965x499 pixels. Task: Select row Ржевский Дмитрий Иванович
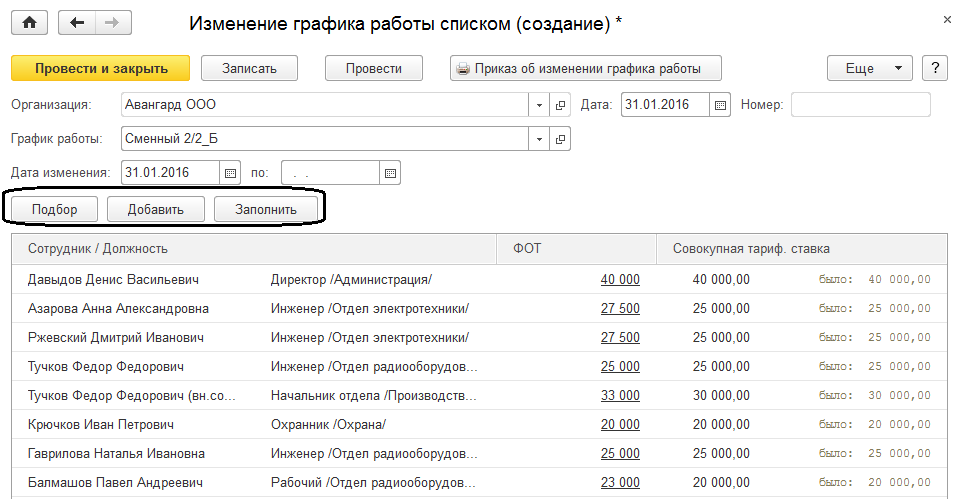click(479, 337)
